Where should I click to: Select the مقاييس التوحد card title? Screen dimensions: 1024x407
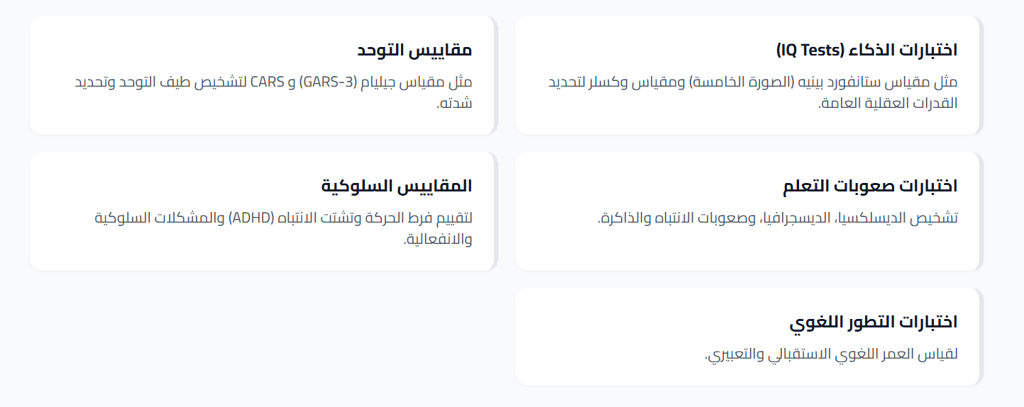coord(414,50)
